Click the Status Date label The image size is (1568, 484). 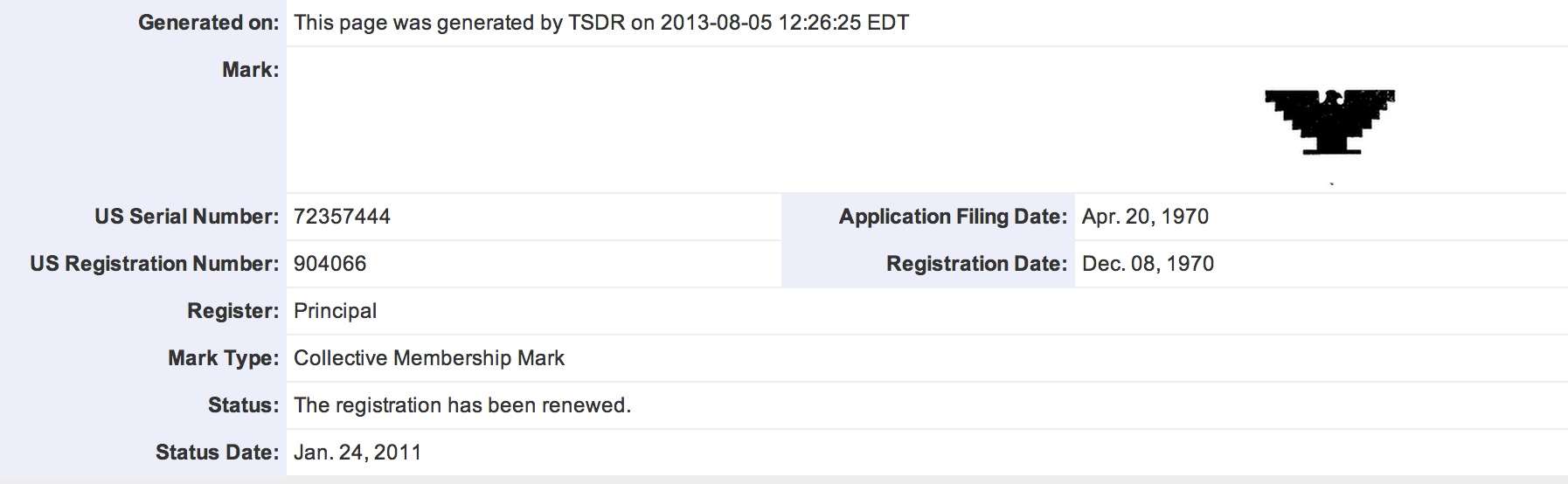click(x=218, y=453)
